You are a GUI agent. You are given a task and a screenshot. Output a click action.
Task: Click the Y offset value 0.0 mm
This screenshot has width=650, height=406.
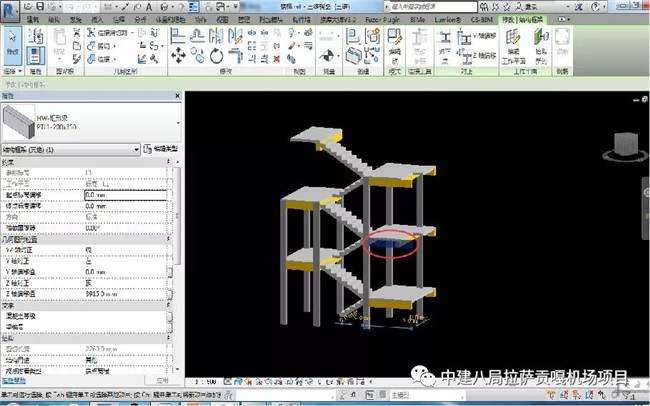tap(96, 272)
